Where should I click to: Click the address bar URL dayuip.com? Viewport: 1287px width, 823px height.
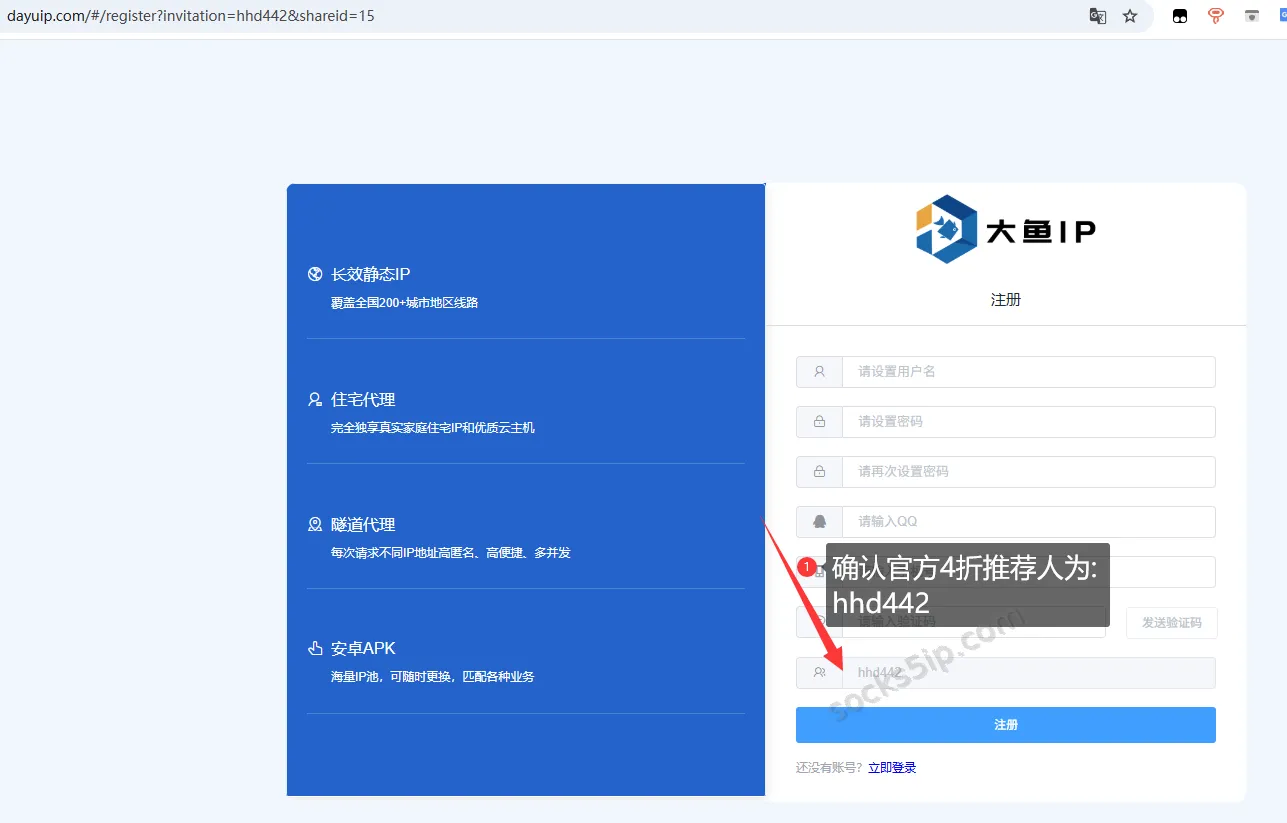[x=191, y=16]
